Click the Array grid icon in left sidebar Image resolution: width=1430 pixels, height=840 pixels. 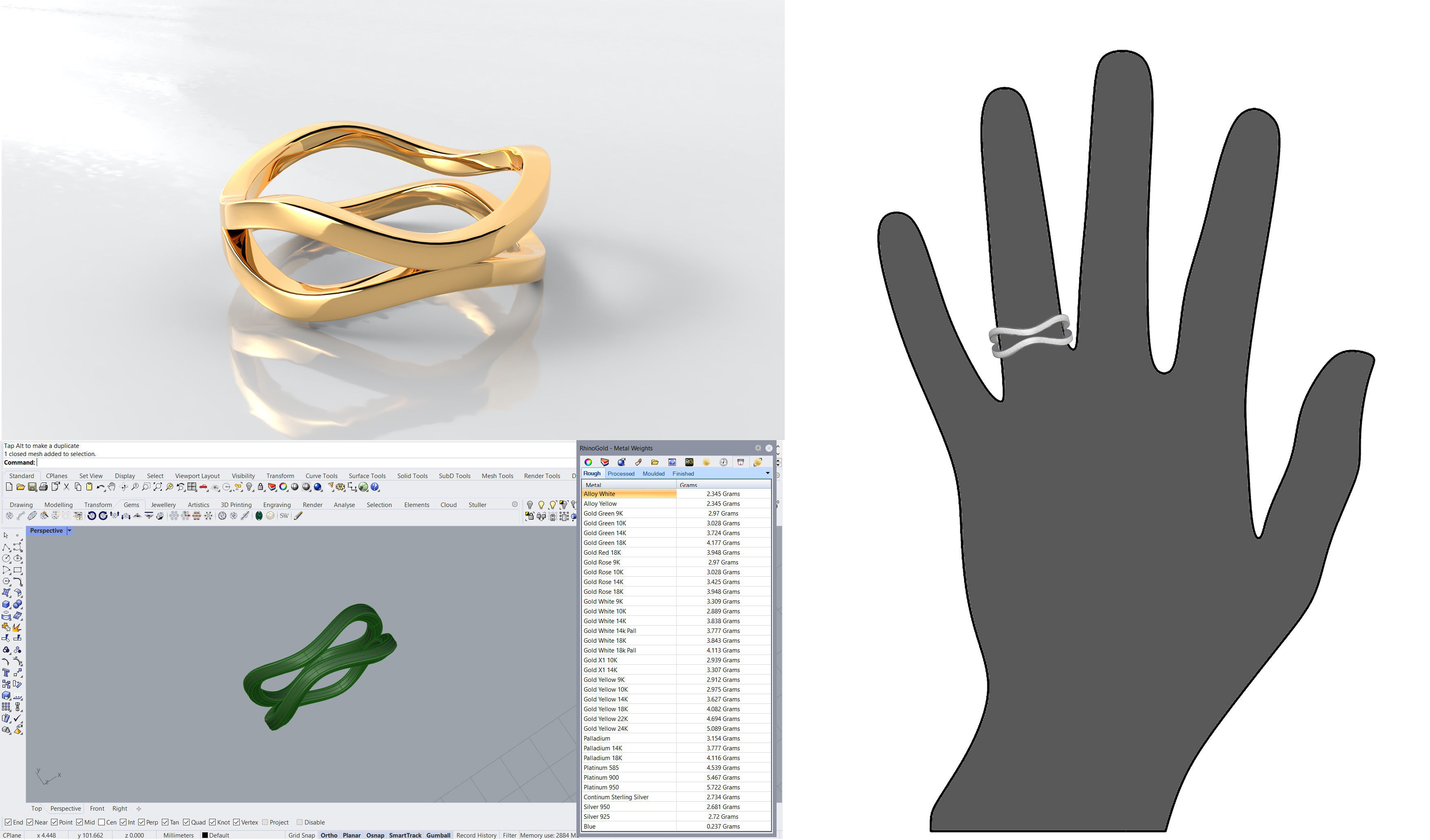point(6,707)
